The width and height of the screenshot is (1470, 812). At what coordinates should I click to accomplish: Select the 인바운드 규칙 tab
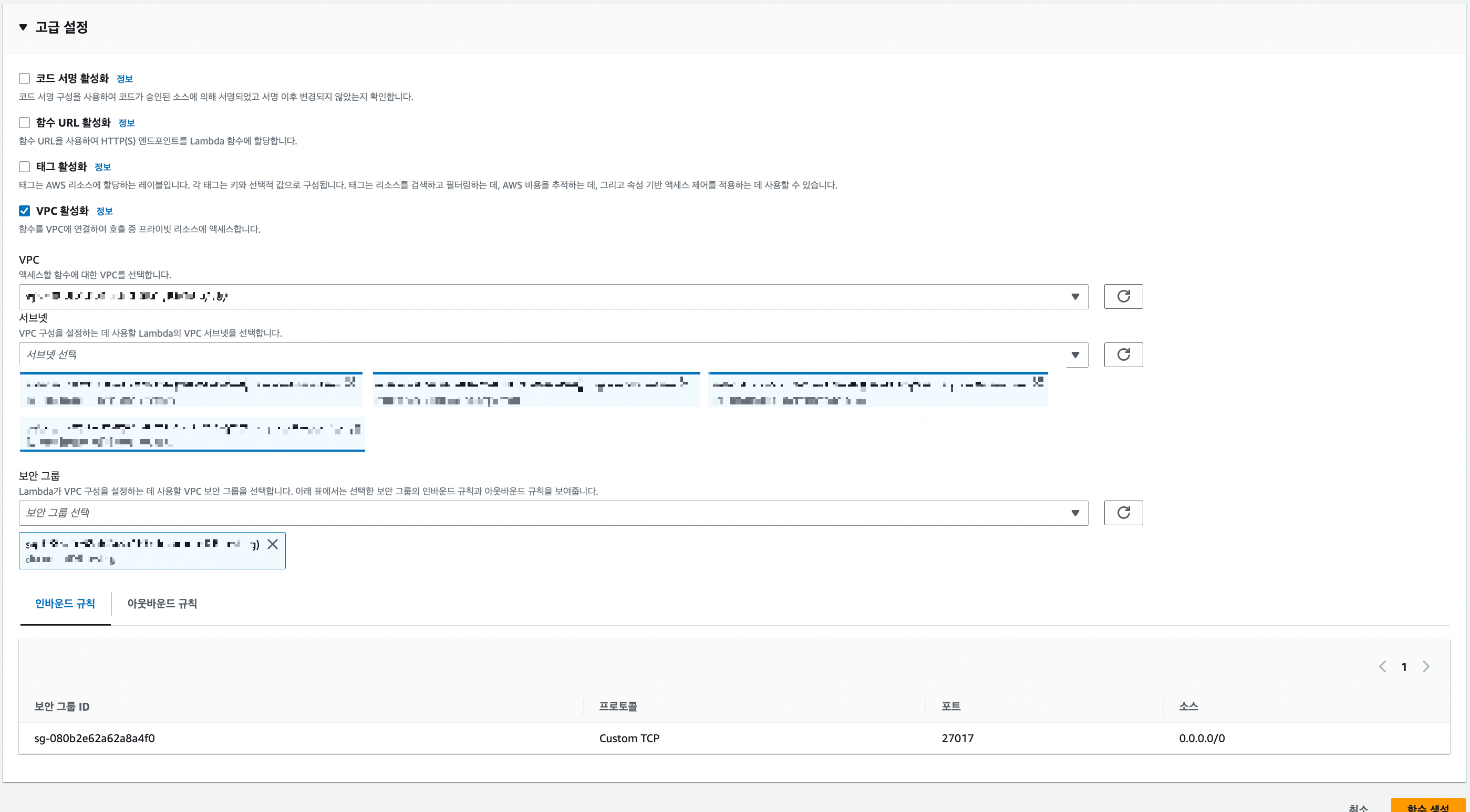point(65,603)
